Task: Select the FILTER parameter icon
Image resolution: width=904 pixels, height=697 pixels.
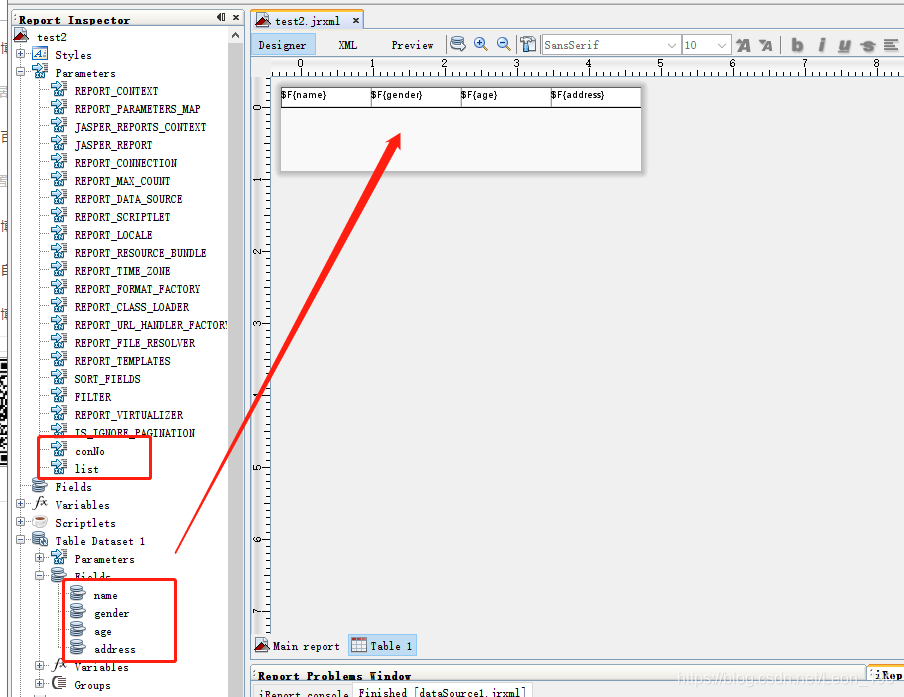Action: coord(59,395)
